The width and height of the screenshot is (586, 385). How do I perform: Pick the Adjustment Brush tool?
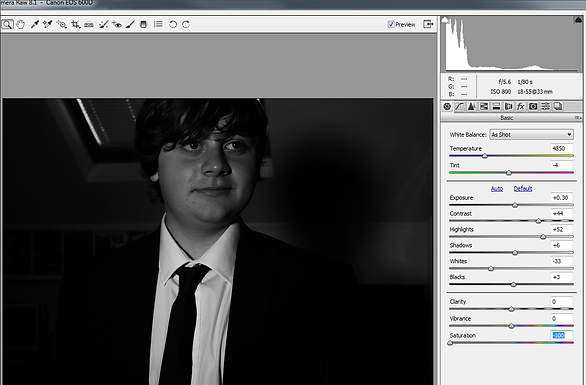(130, 24)
